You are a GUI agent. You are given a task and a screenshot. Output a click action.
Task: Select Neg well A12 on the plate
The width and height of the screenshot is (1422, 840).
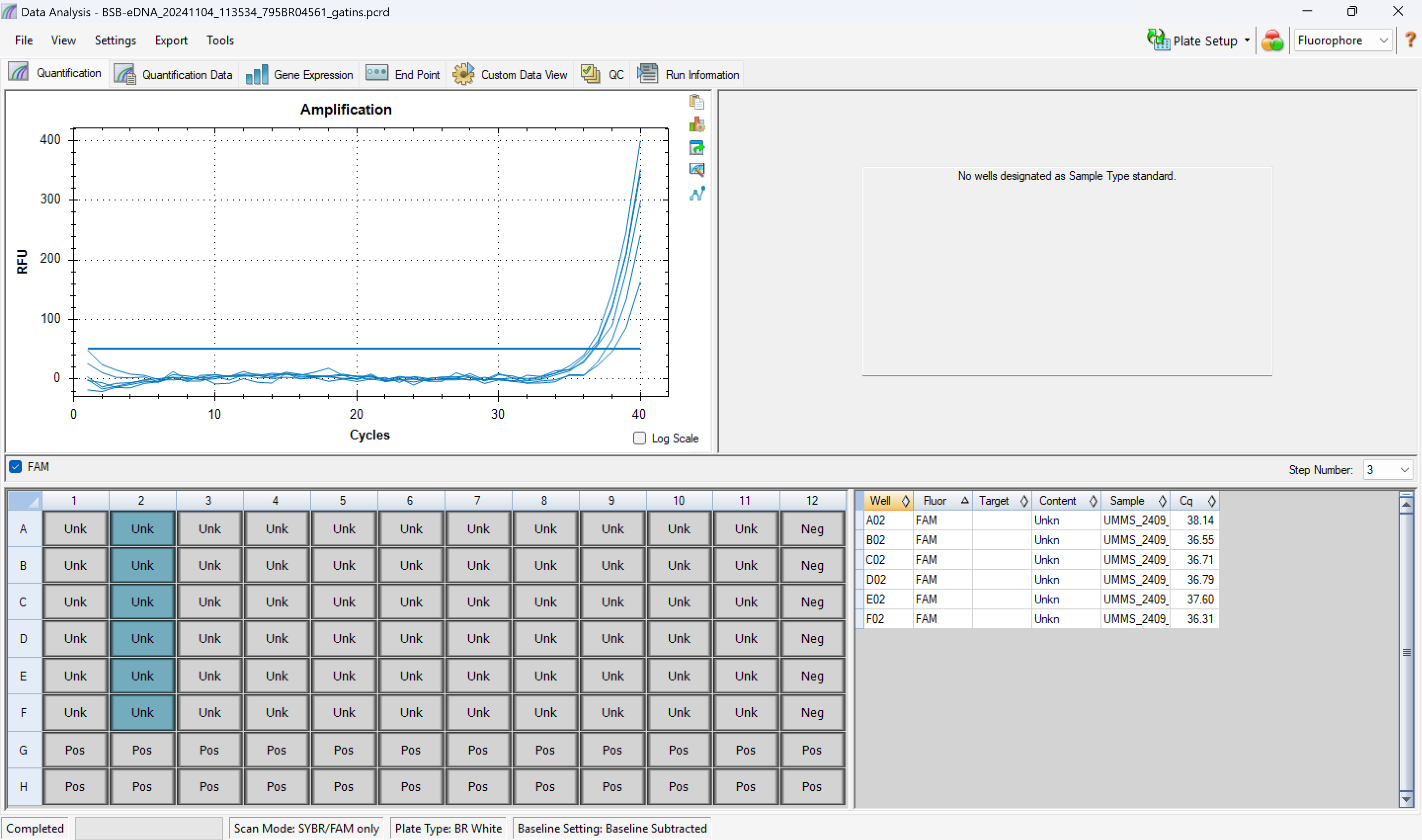(813, 529)
